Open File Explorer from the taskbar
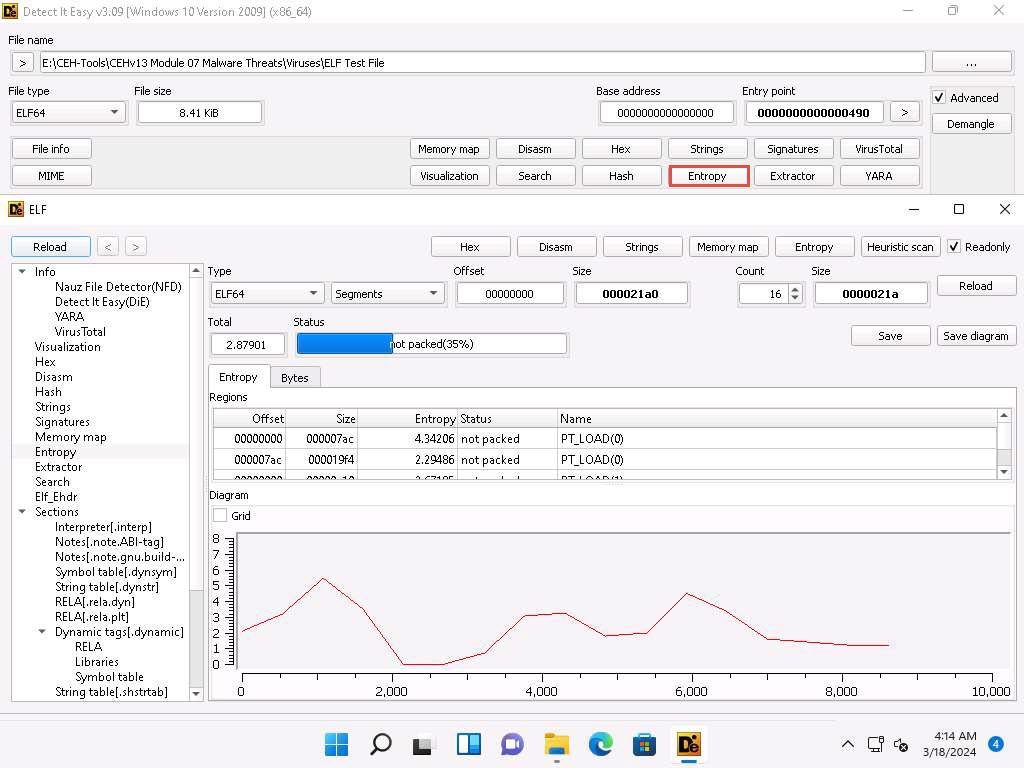The height and width of the screenshot is (768, 1024). pyautogui.click(x=556, y=744)
